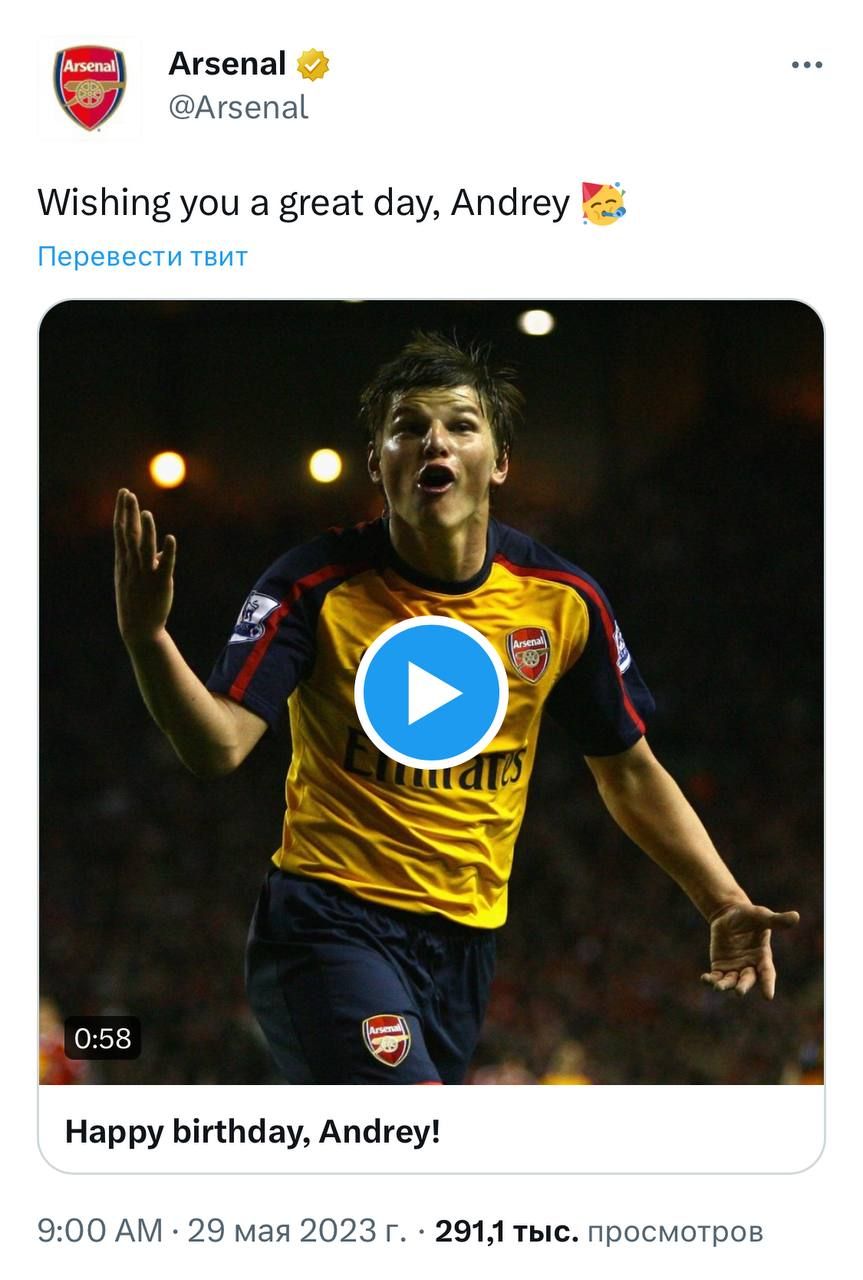Click the gold verified badge
863x1280 pixels.
(x=313, y=65)
